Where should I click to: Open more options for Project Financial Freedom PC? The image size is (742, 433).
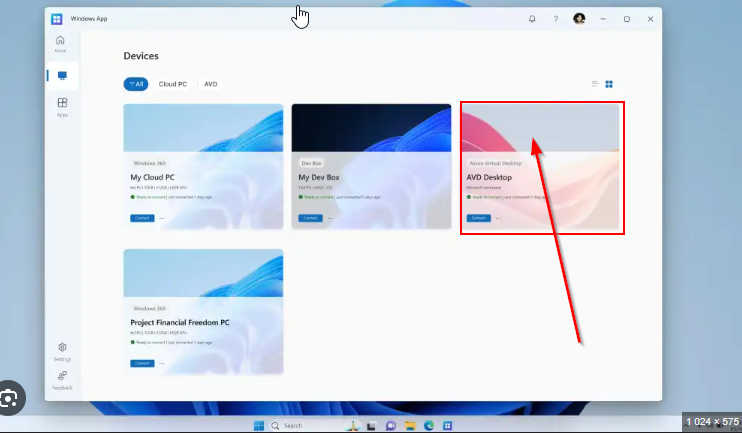162,363
